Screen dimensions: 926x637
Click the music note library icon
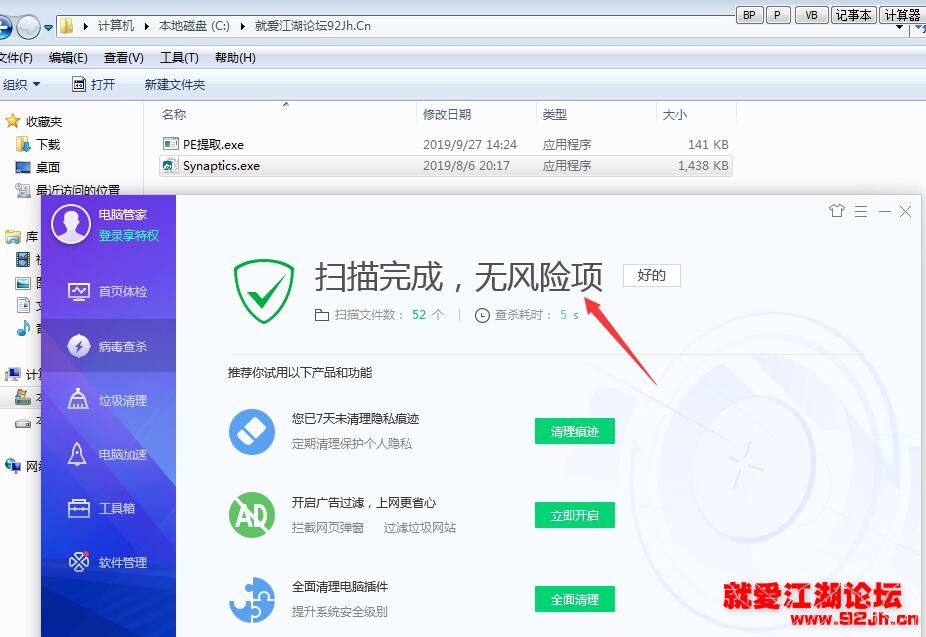coord(23,328)
